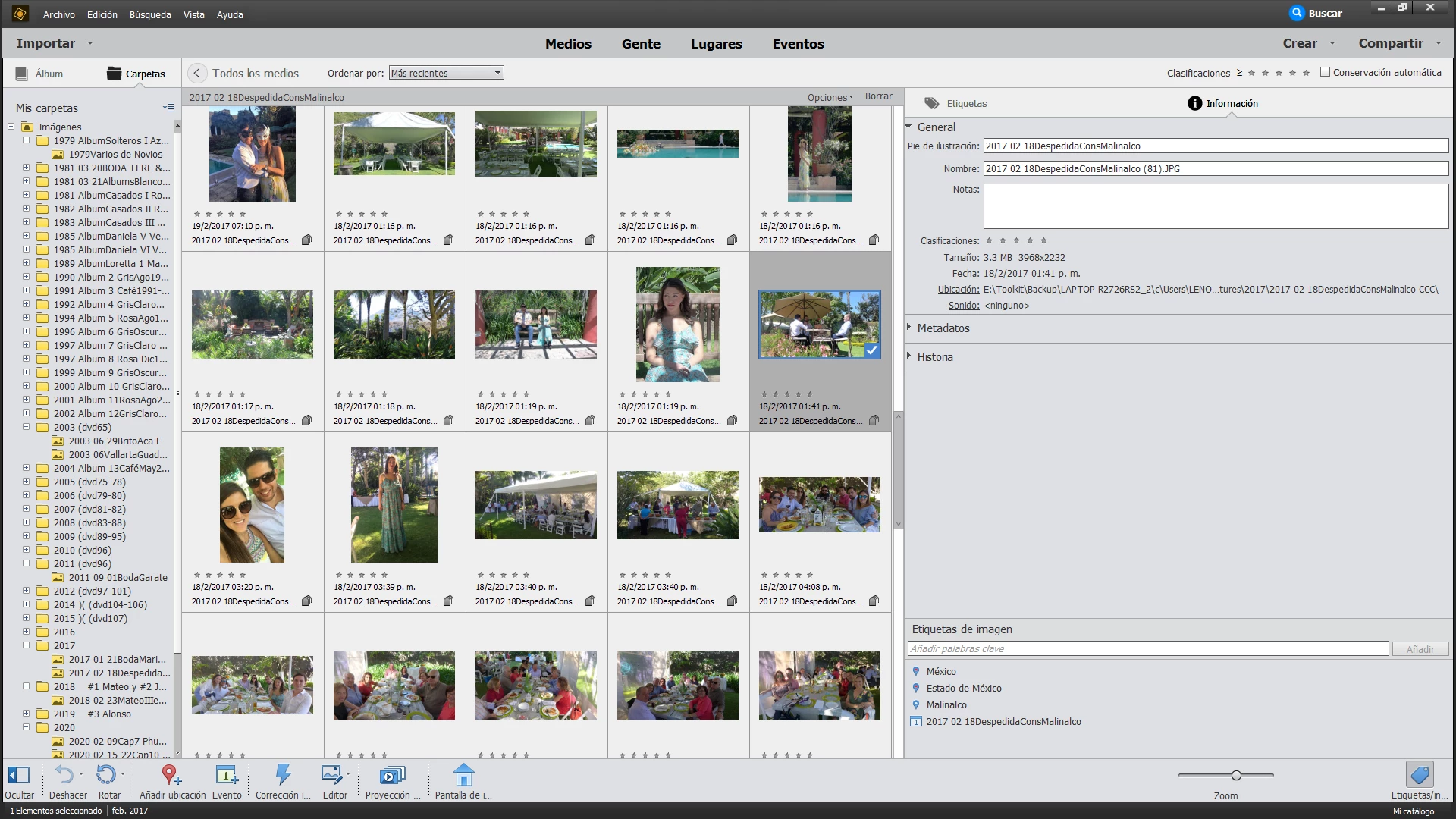Start the Proyección slideshow icon
Image resolution: width=1456 pixels, height=819 pixels.
[x=391, y=775]
